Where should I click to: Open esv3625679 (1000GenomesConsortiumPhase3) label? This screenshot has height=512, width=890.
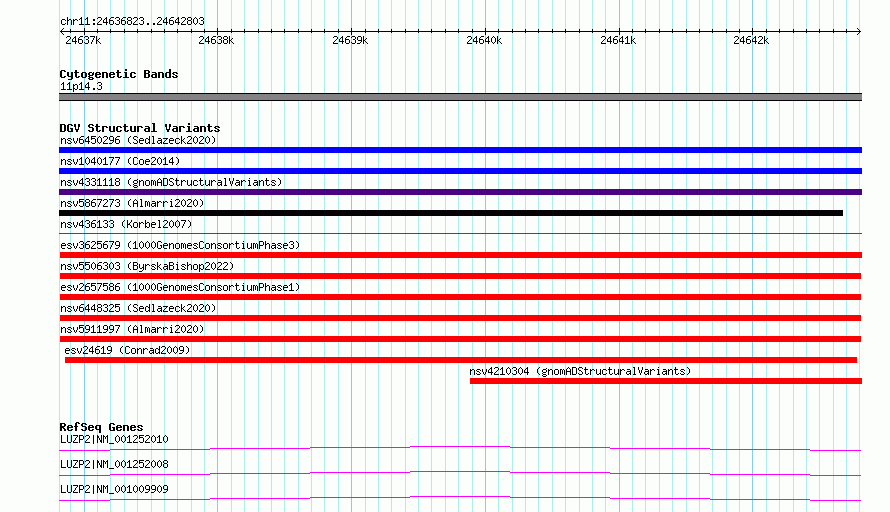click(x=180, y=245)
